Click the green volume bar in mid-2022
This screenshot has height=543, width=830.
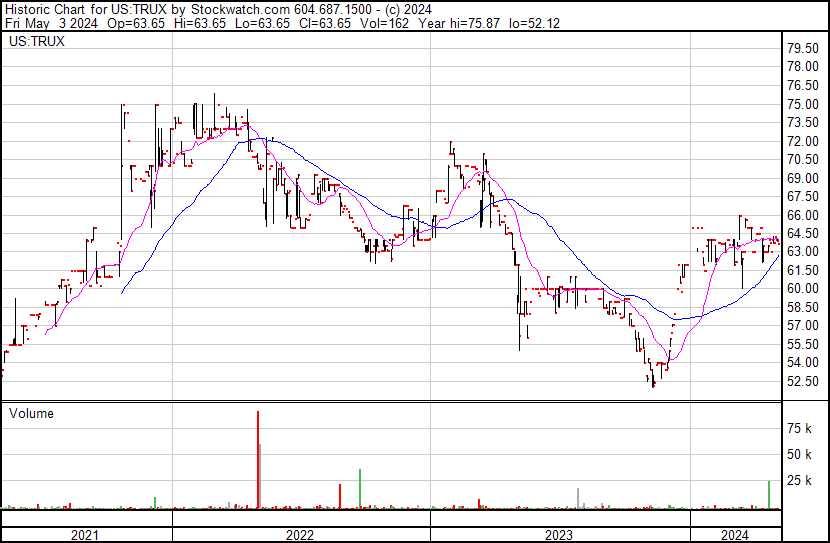pyautogui.click(x=360, y=489)
